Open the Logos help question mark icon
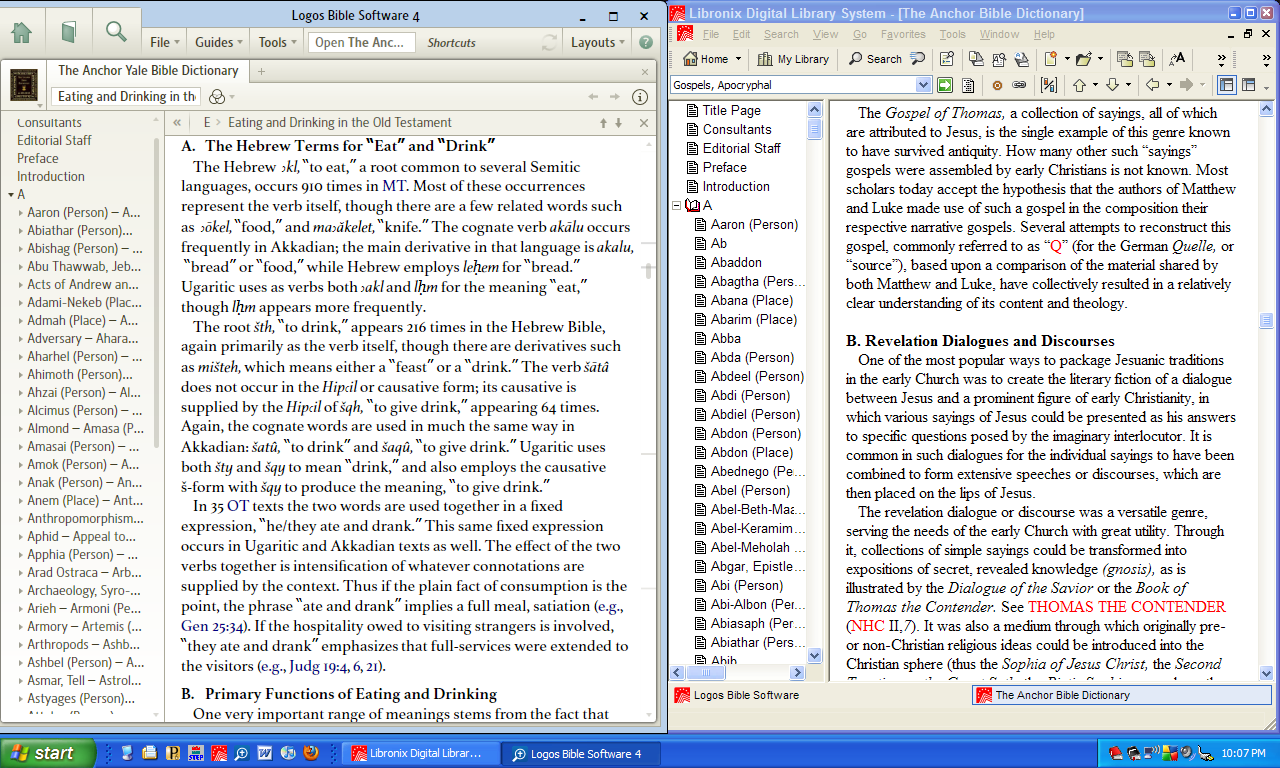 click(x=645, y=42)
